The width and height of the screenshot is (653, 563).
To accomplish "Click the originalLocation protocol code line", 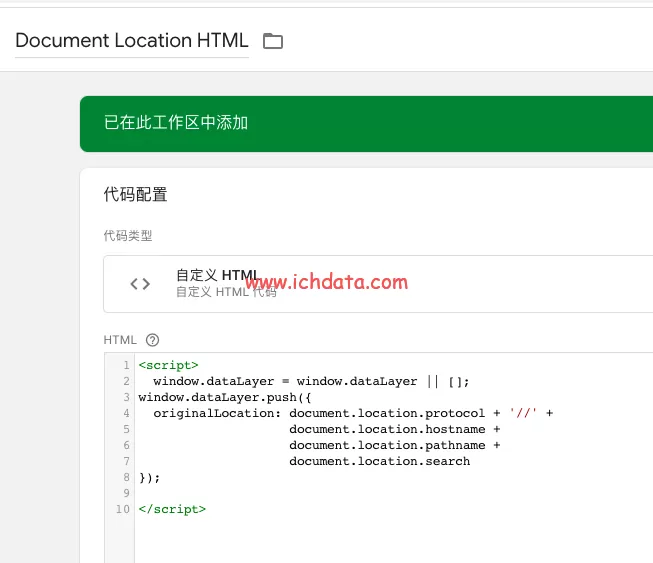I will point(353,413).
